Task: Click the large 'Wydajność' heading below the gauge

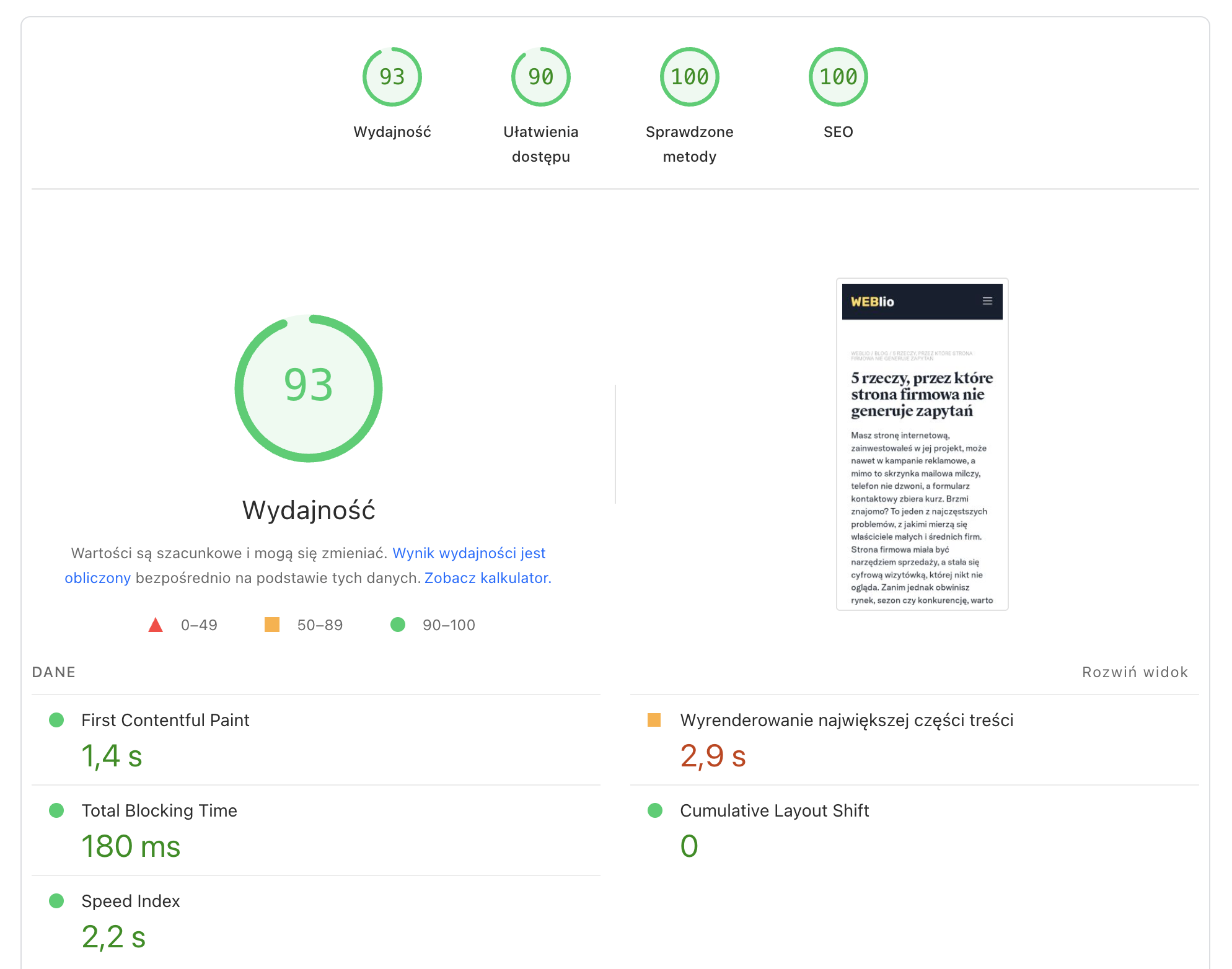Action: click(309, 511)
